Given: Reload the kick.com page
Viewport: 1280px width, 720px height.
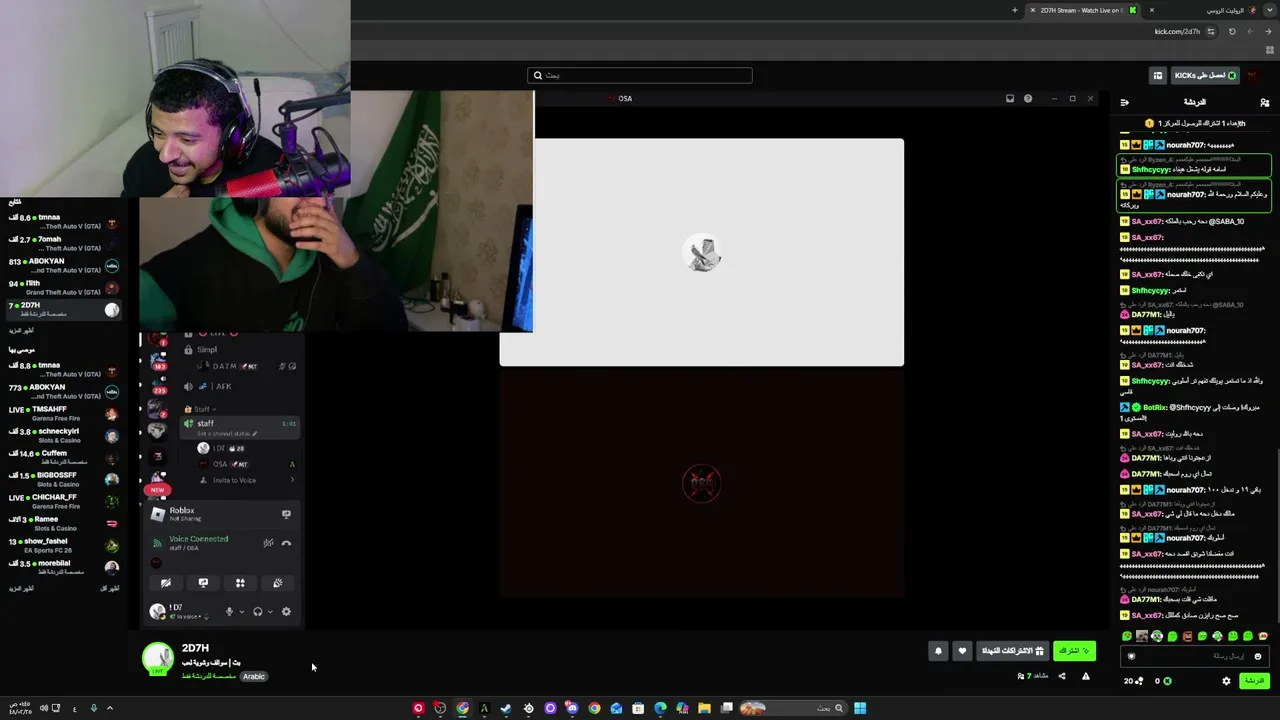Looking at the screenshot, I should tap(1232, 31).
